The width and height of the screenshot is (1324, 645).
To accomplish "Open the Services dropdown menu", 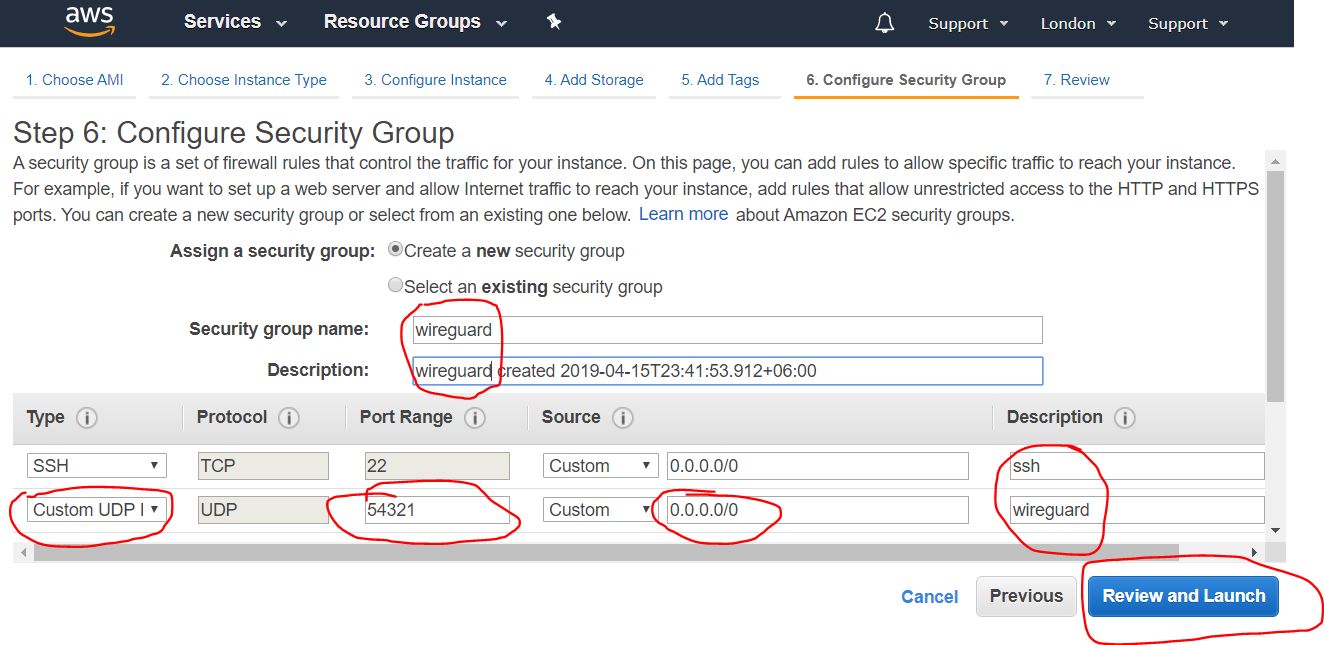I will (235, 22).
